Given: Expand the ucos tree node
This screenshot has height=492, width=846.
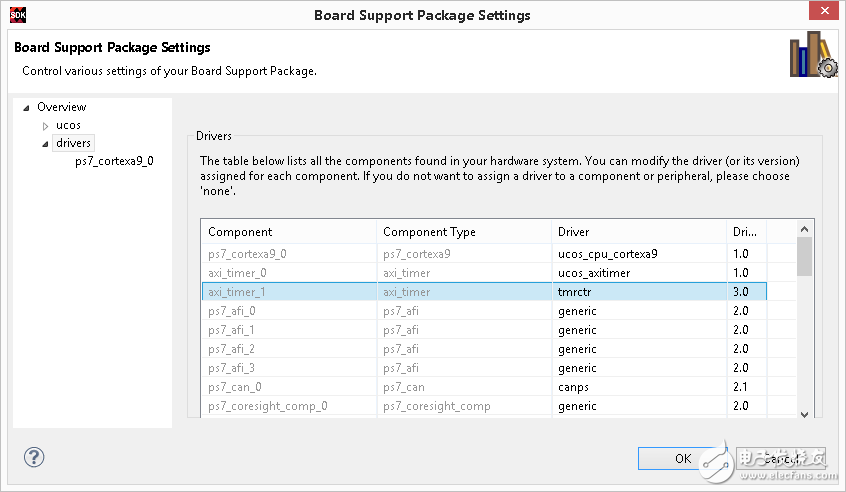Looking at the screenshot, I should (45, 126).
